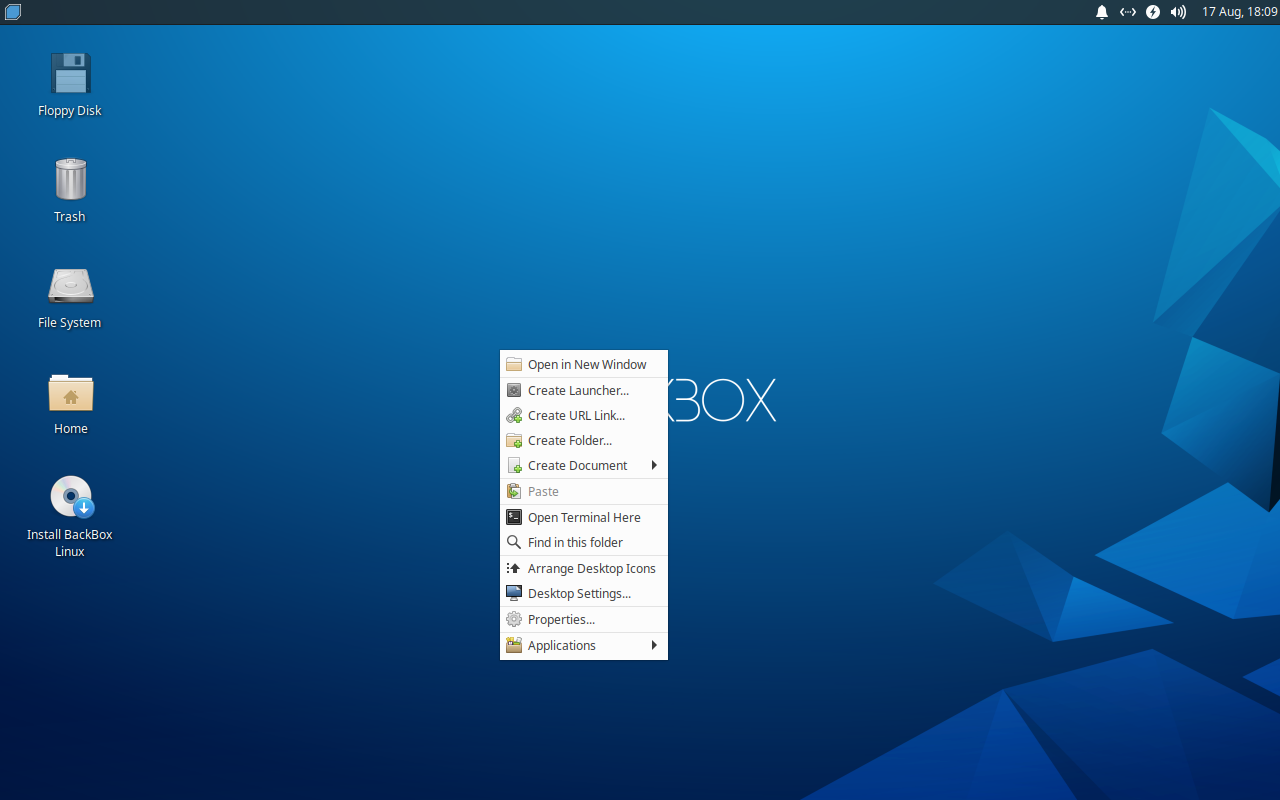Click the notification bell icon
The height and width of the screenshot is (800, 1280).
pos(1102,12)
